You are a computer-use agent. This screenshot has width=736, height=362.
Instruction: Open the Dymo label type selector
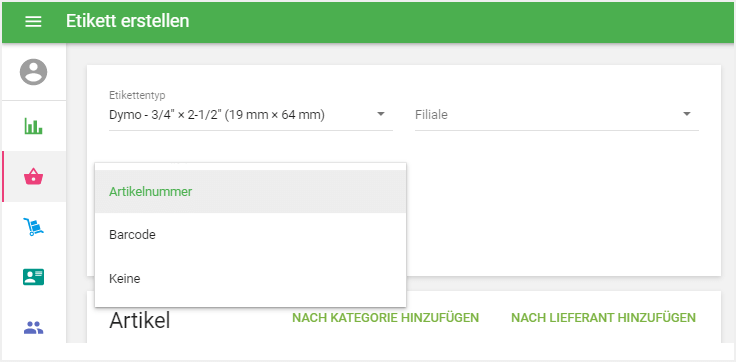coord(251,115)
